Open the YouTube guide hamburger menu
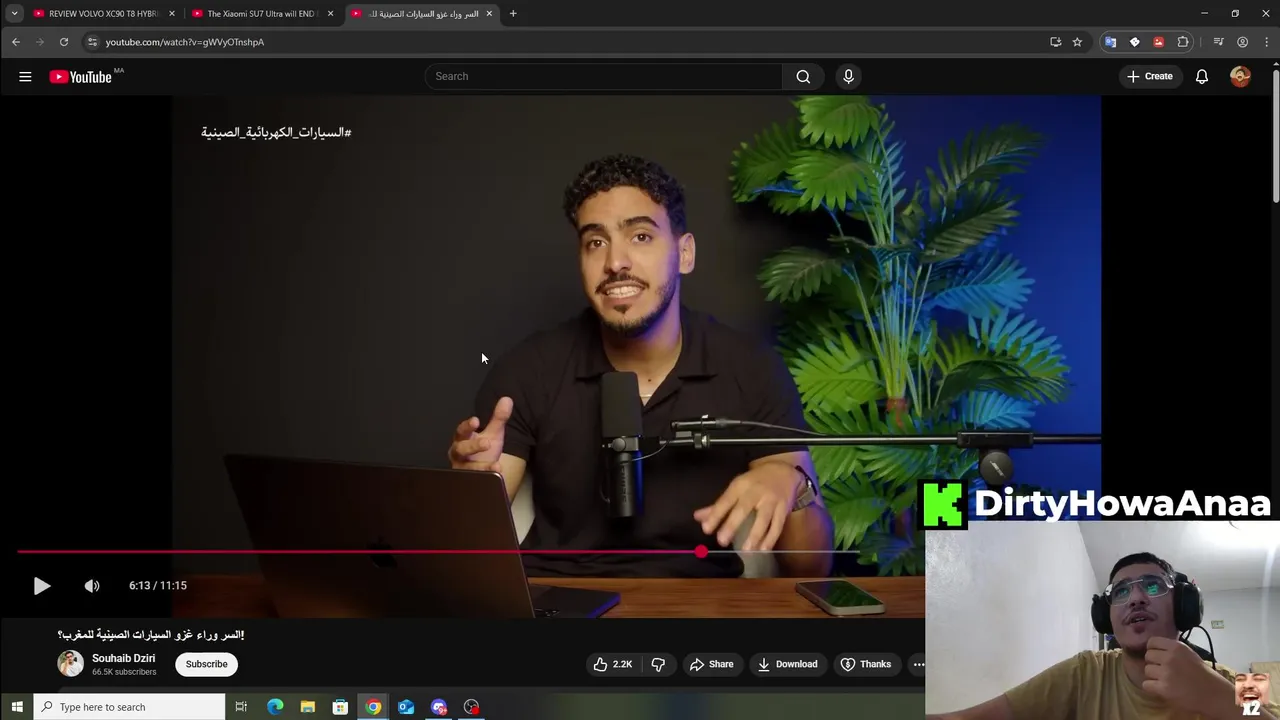 click(x=25, y=76)
